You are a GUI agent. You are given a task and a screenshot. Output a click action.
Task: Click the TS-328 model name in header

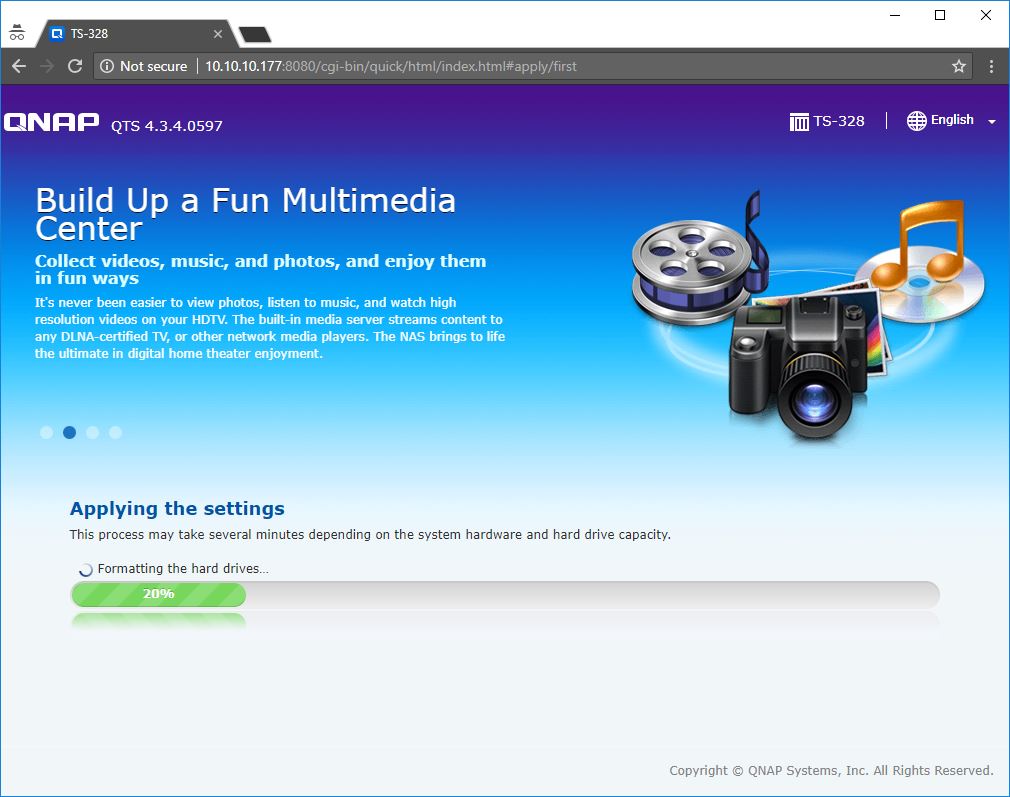tap(839, 121)
